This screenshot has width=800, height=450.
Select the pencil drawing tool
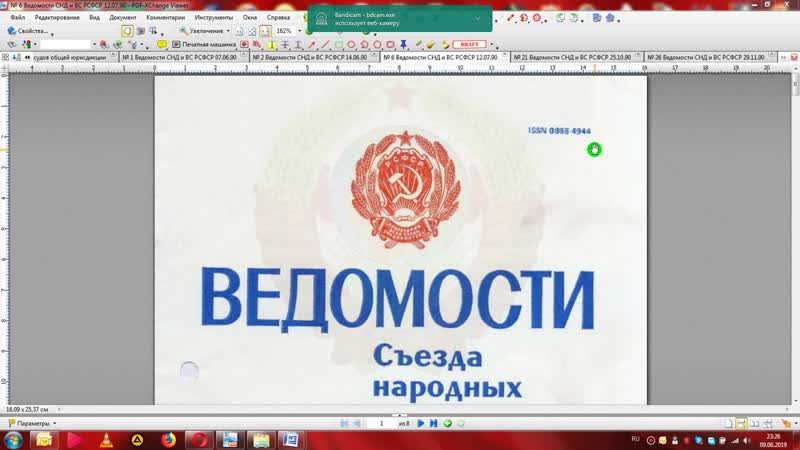tap(418, 44)
